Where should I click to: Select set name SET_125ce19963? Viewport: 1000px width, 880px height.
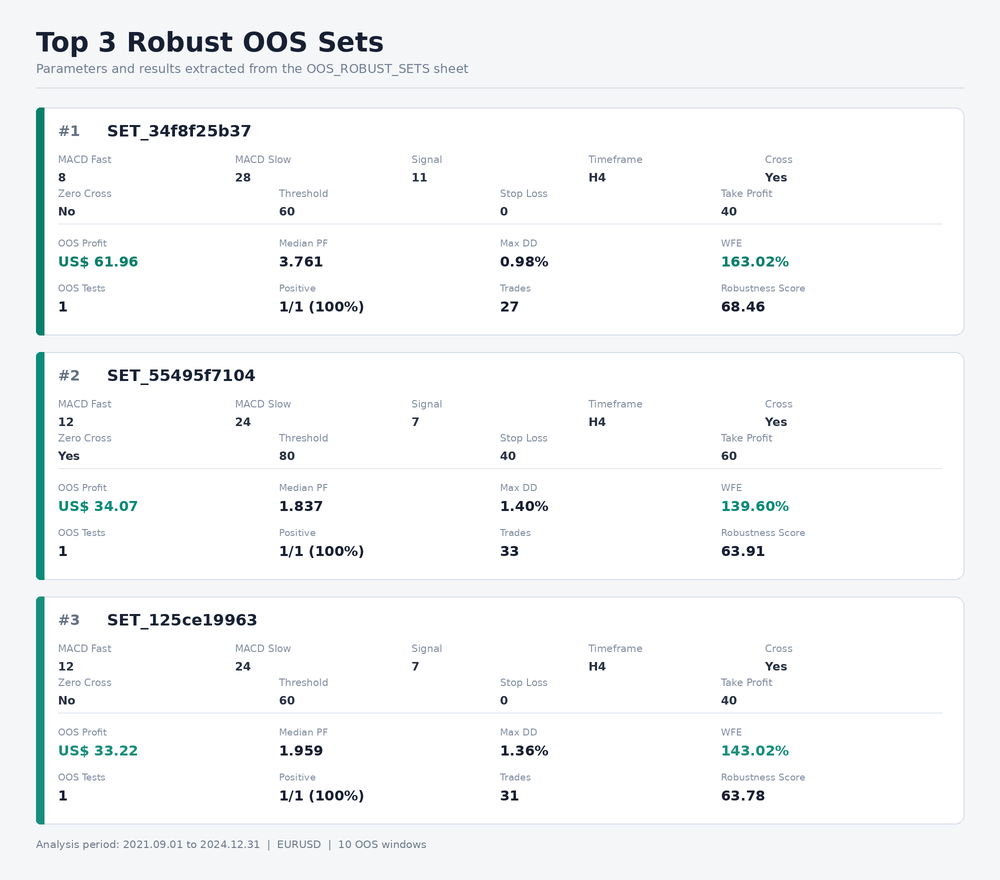click(x=182, y=620)
